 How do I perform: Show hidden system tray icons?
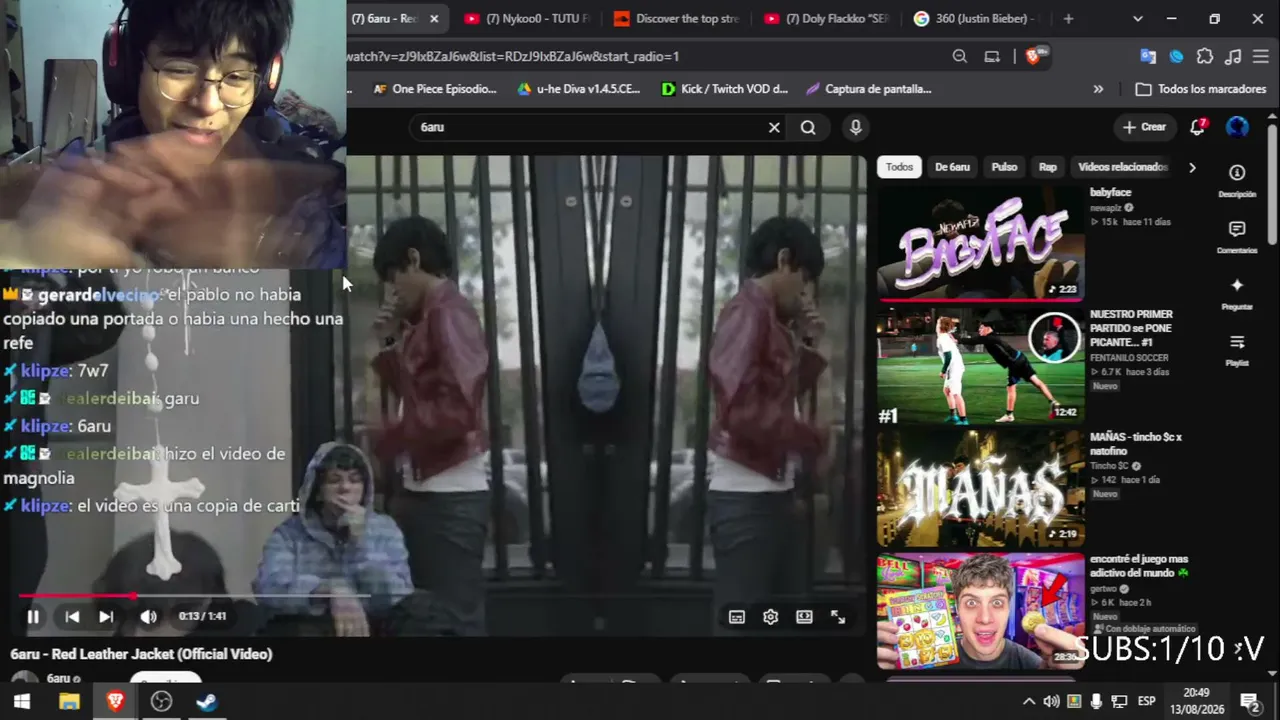(x=1028, y=702)
